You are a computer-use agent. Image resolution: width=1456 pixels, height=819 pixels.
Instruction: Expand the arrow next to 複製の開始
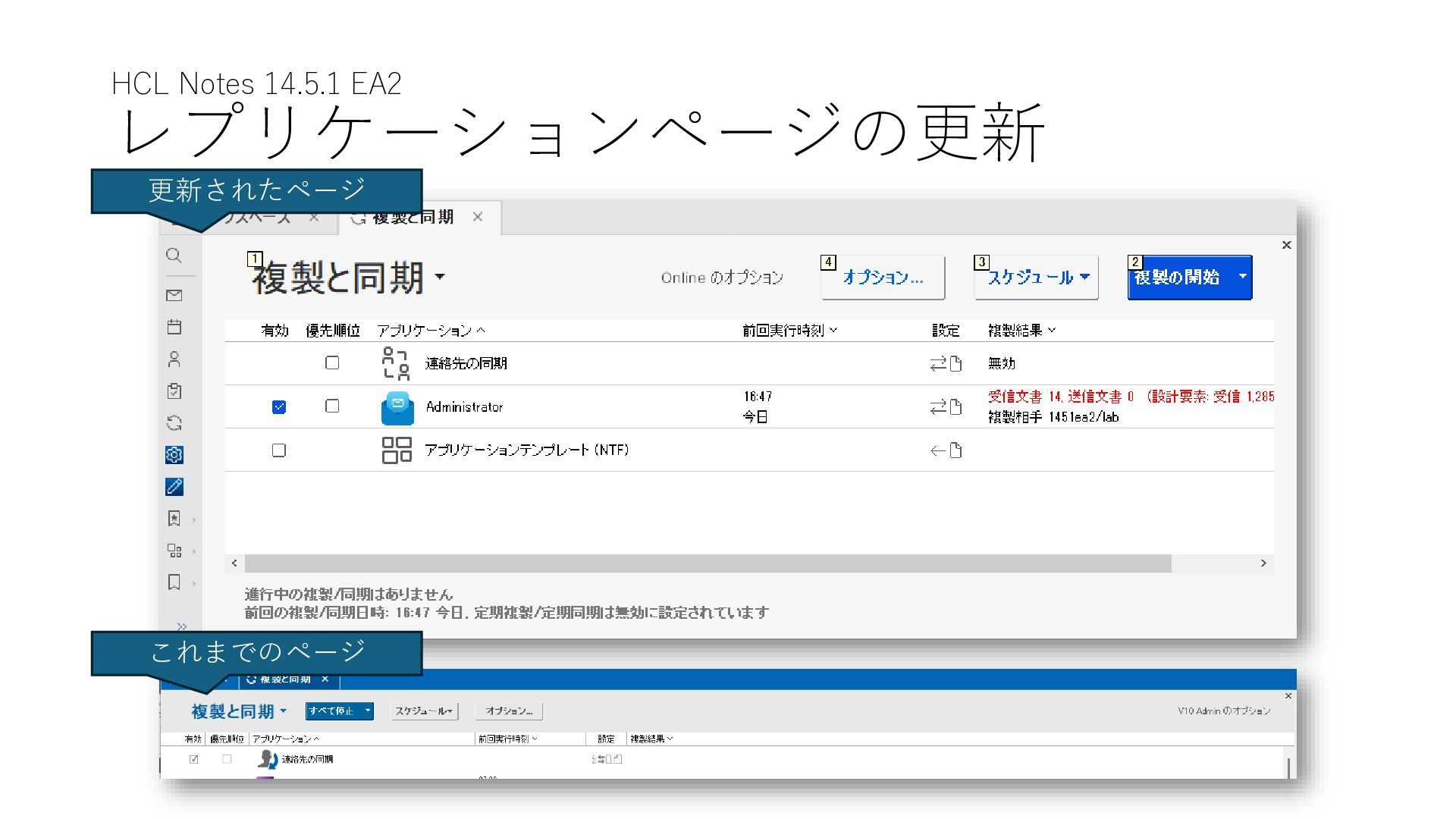click(1242, 277)
